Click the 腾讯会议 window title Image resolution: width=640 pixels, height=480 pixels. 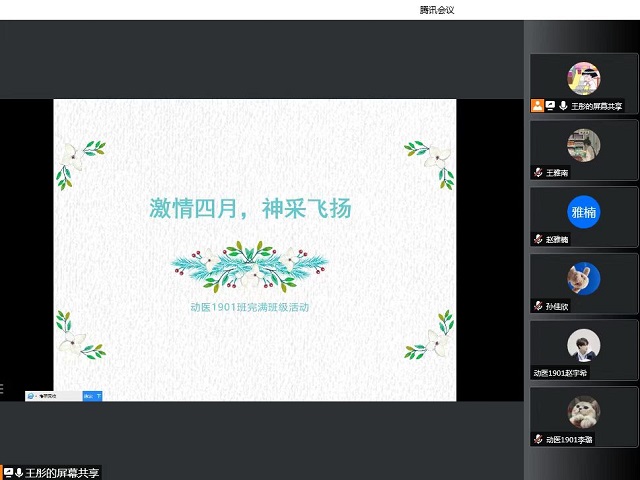(x=437, y=10)
